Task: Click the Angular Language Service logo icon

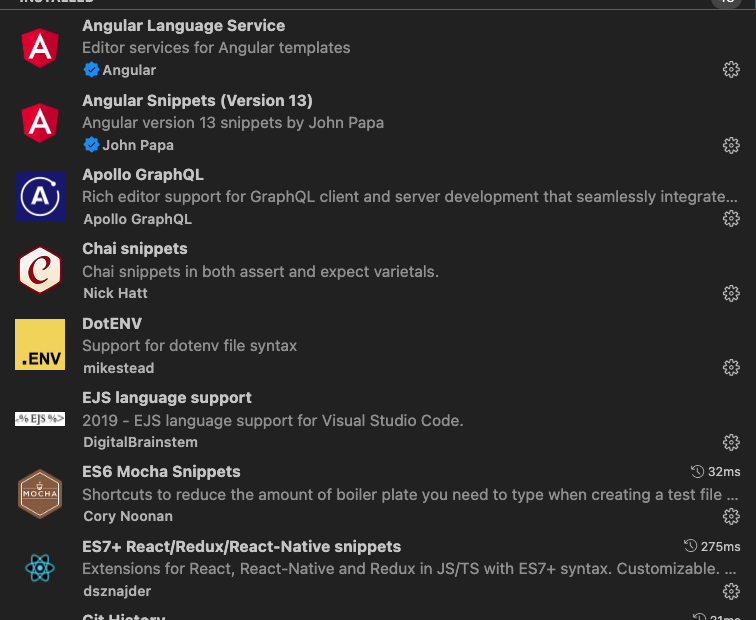Action: (40, 48)
